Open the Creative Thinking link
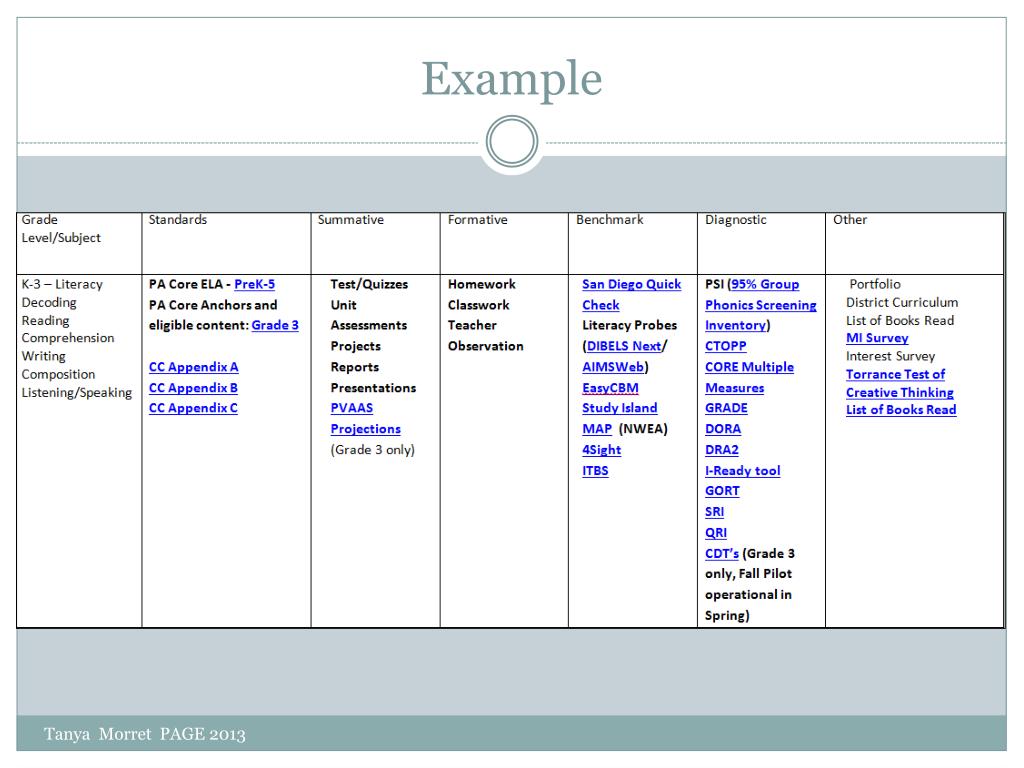 (x=900, y=392)
